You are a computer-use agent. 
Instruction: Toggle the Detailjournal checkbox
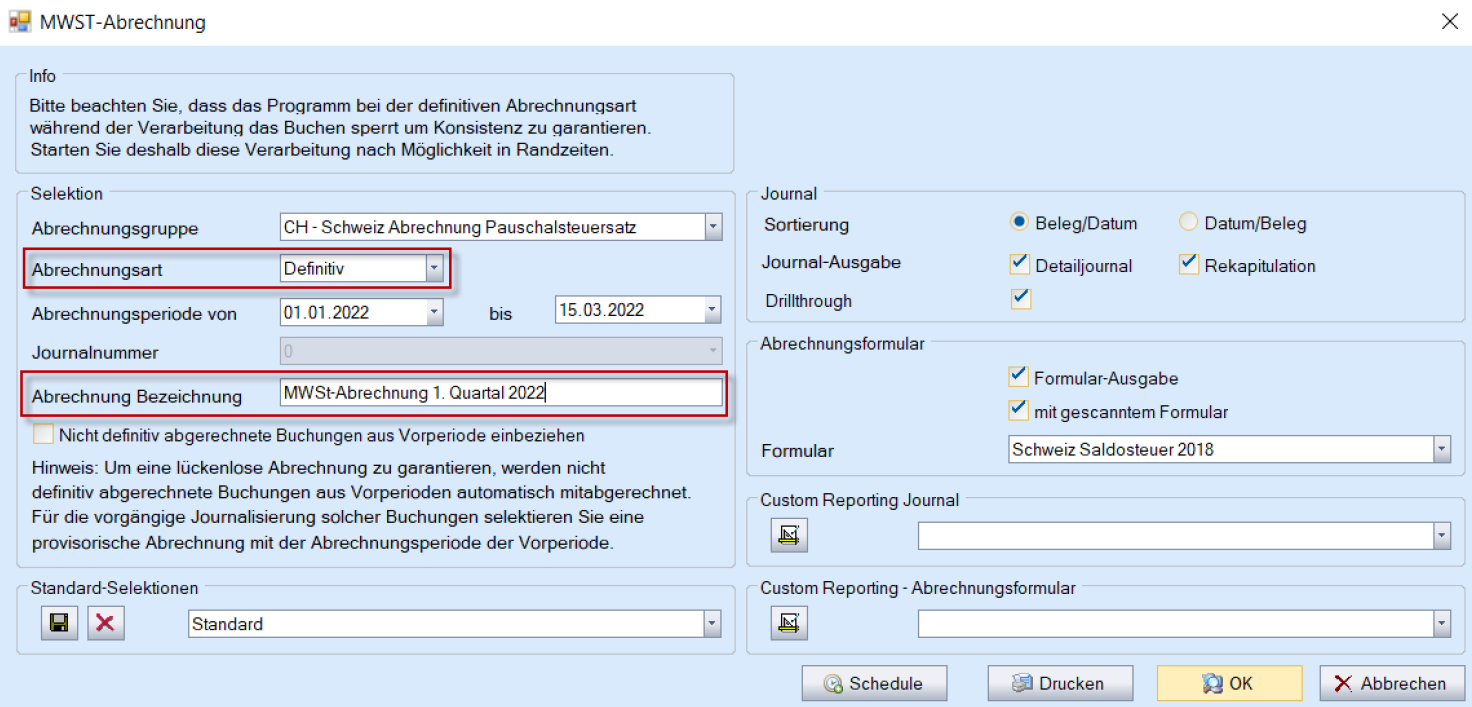point(1020,265)
